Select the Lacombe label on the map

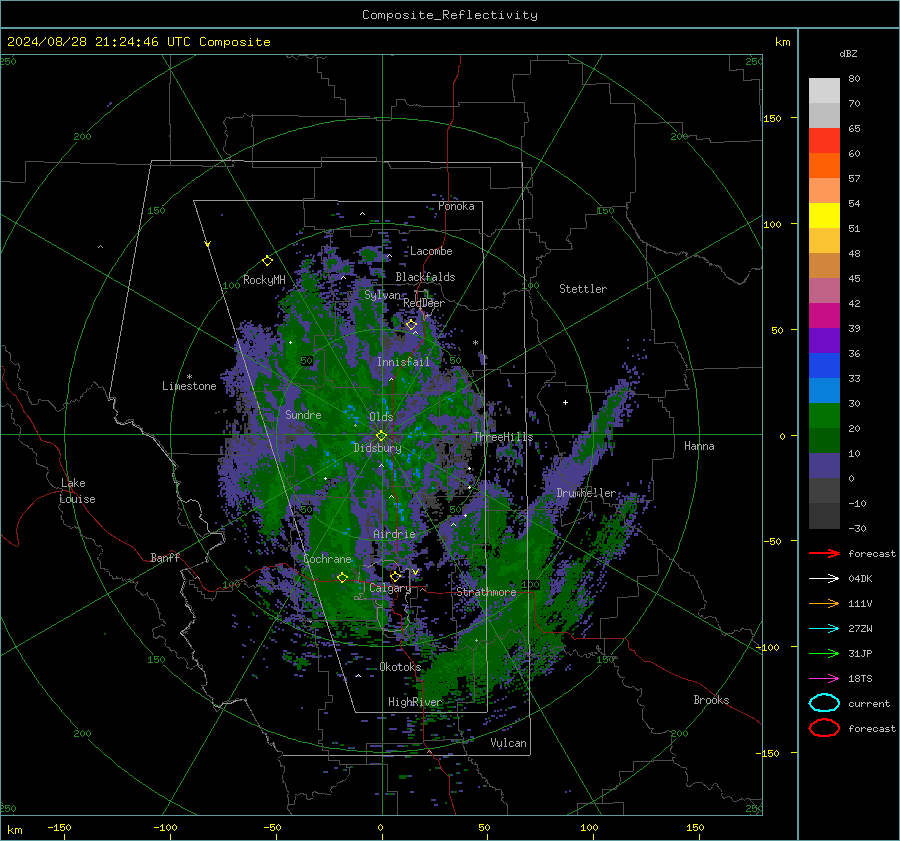431,251
